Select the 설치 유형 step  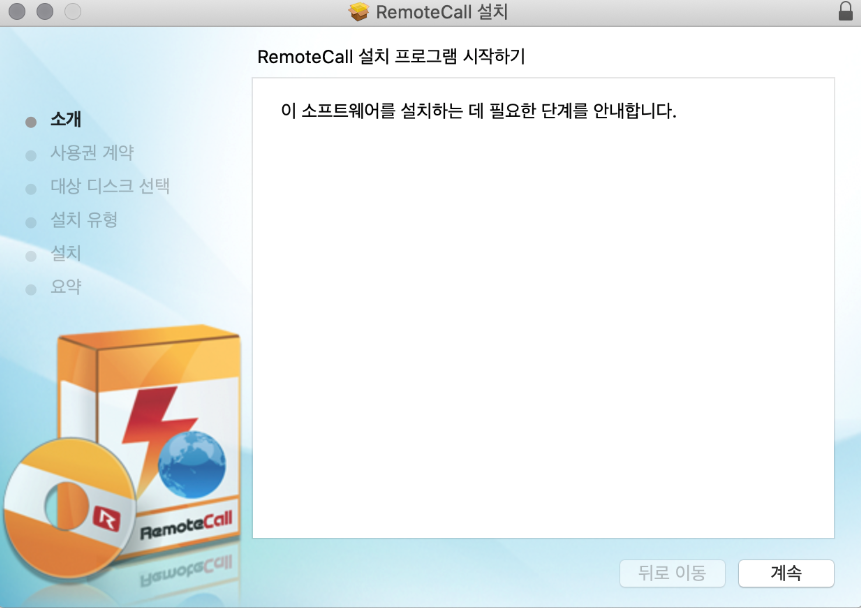pos(84,220)
